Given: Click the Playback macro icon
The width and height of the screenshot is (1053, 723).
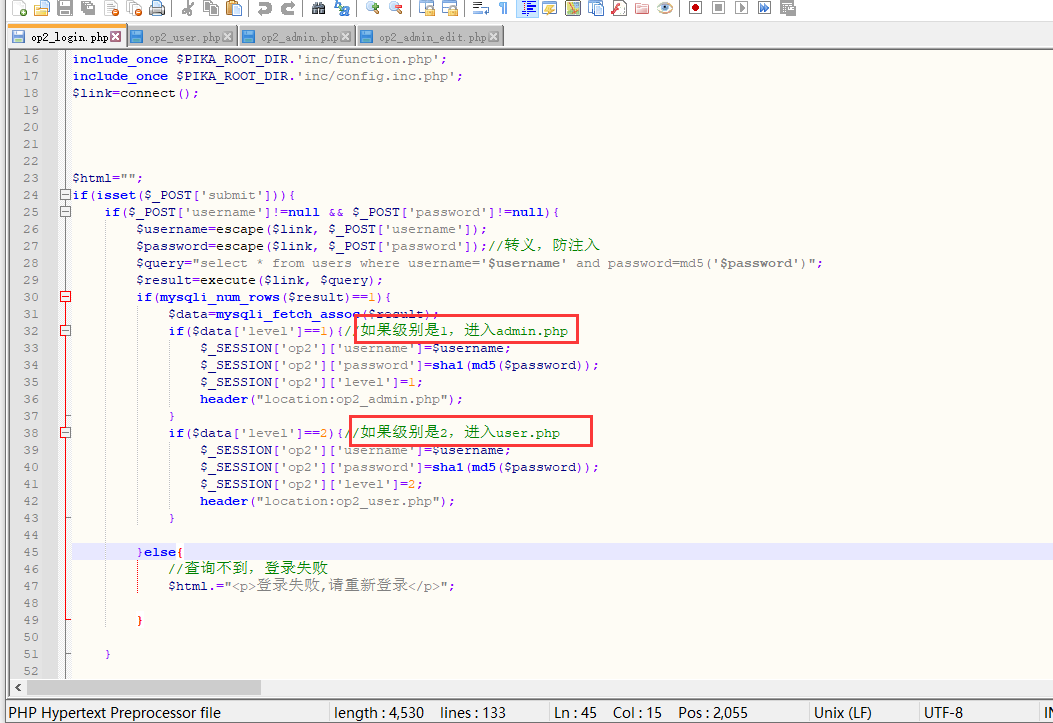Looking at the screenshot, I should pos(741,8).
